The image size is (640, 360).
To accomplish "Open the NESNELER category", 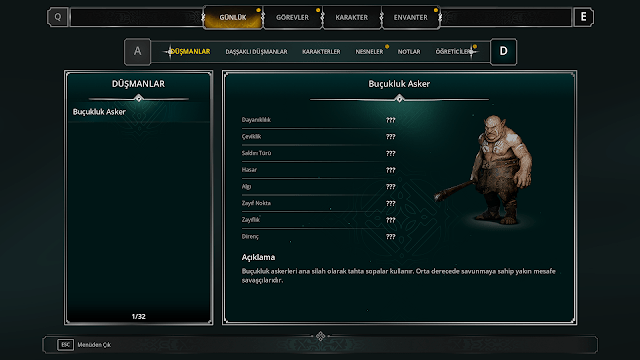I will [369, 52].
